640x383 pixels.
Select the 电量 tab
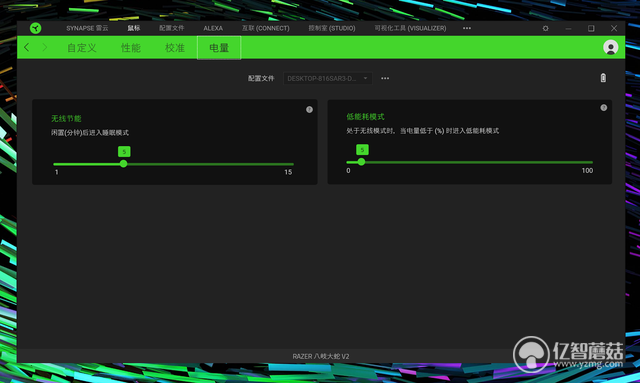(219, 48)
